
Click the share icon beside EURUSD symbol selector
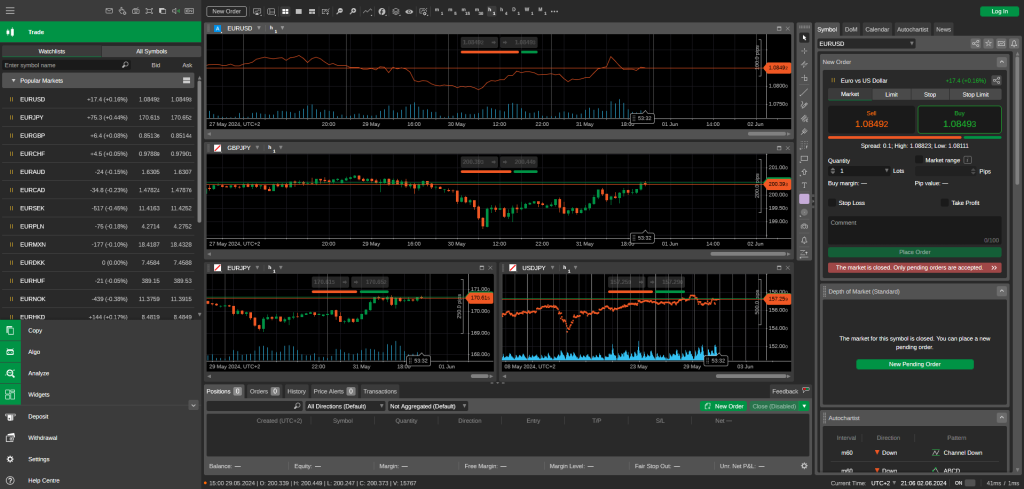[975, 43]
